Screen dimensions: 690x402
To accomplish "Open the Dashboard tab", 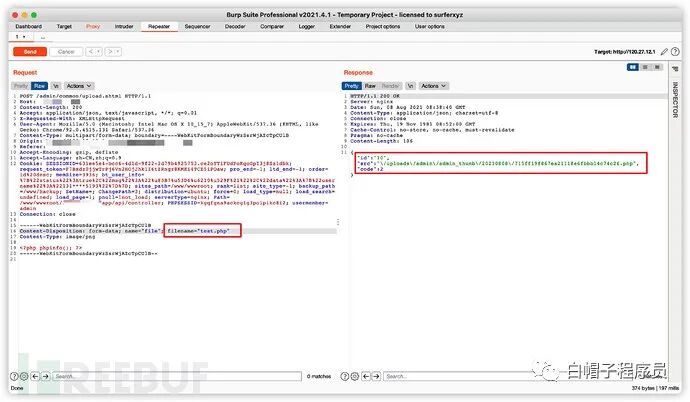I will point(29,26).
